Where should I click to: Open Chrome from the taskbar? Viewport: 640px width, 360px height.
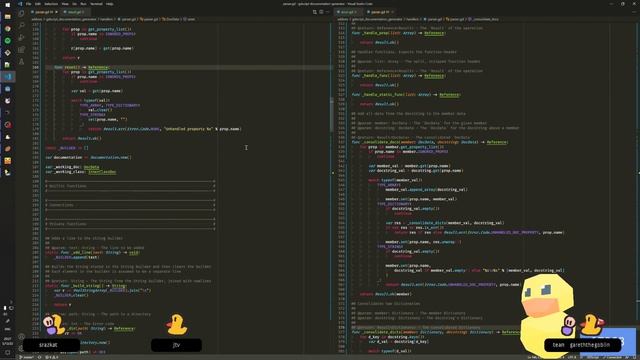tap(7, 29)
